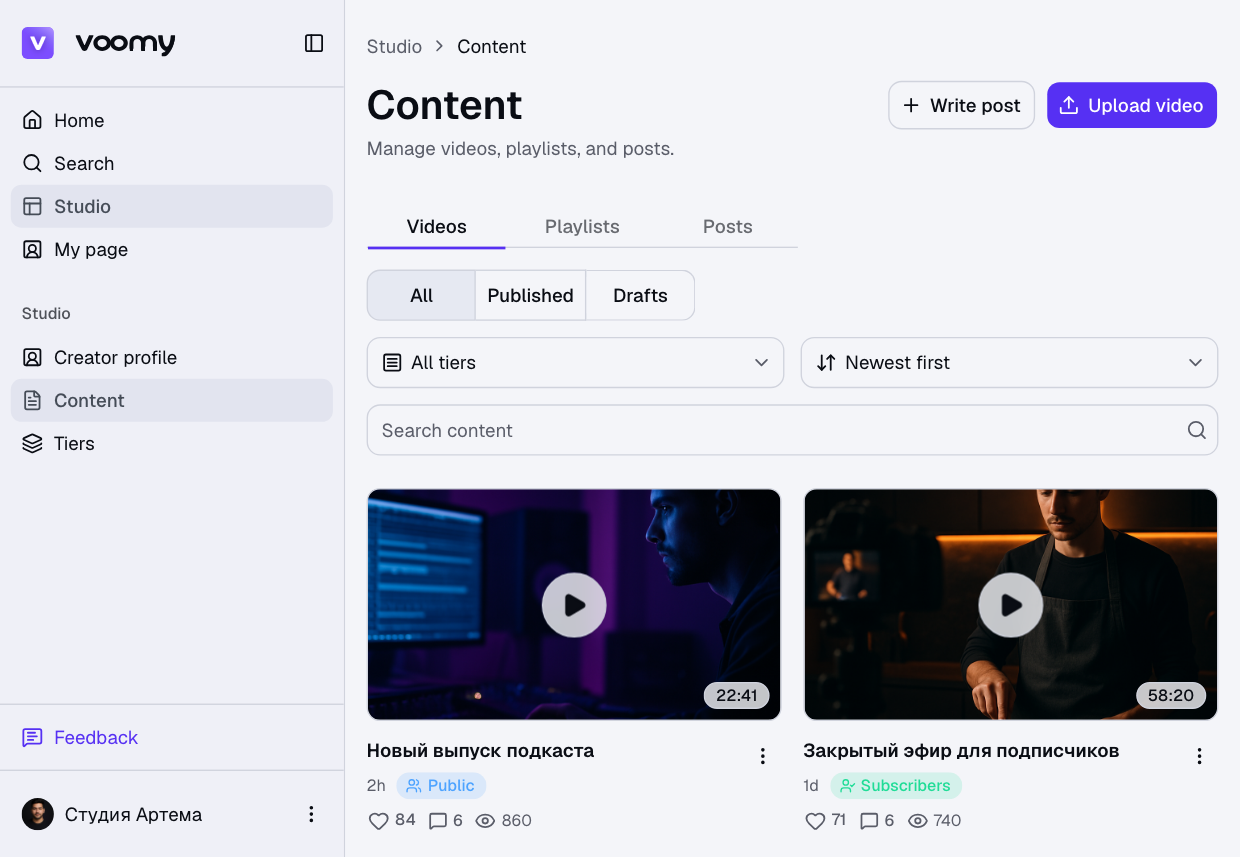
Task: Play the Новый выпуск подкаста video
Action: pyautogui.click(x=574, y=605)
